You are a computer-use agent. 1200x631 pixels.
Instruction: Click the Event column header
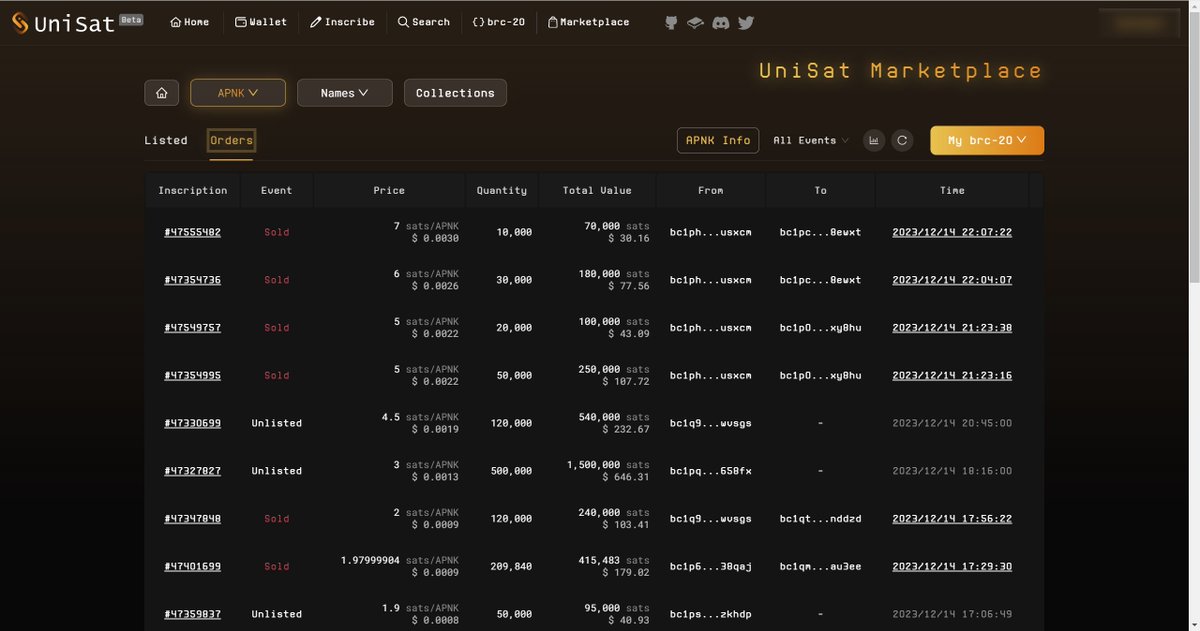pyautogui.click(x=277, y=190)
